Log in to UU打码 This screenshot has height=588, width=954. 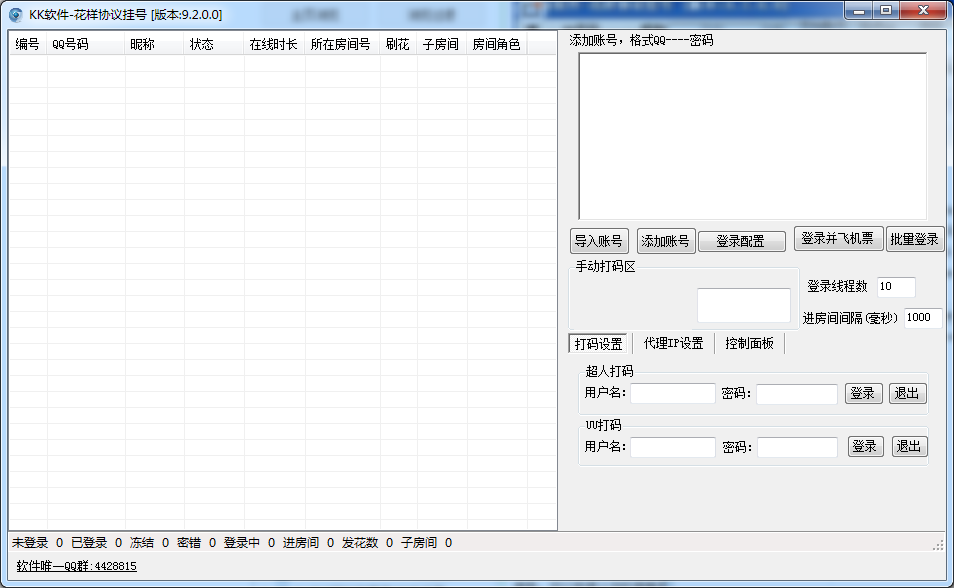click(866, 447)
